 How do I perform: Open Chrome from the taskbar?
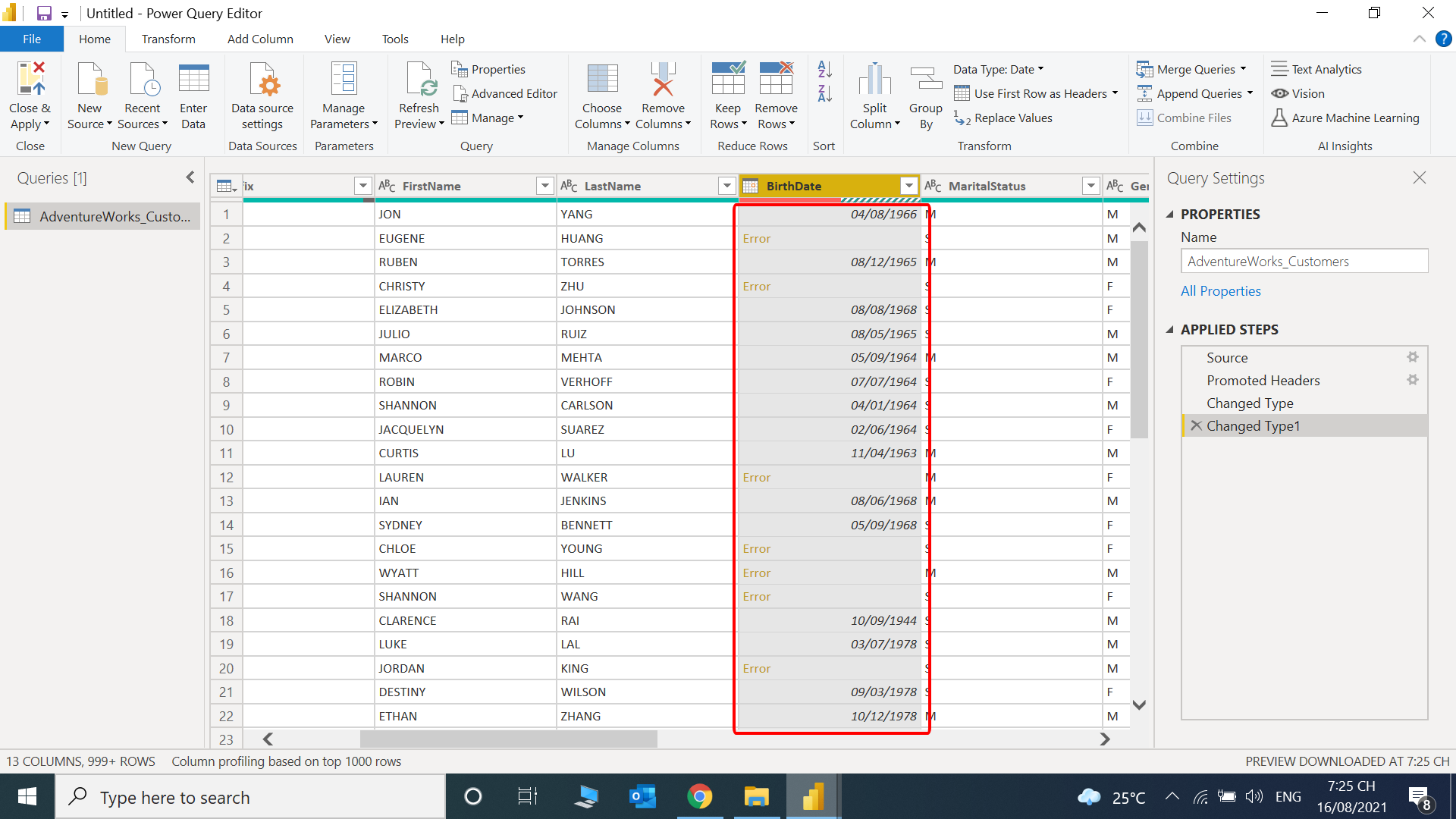pyautogui.click(x=699, y=796)
